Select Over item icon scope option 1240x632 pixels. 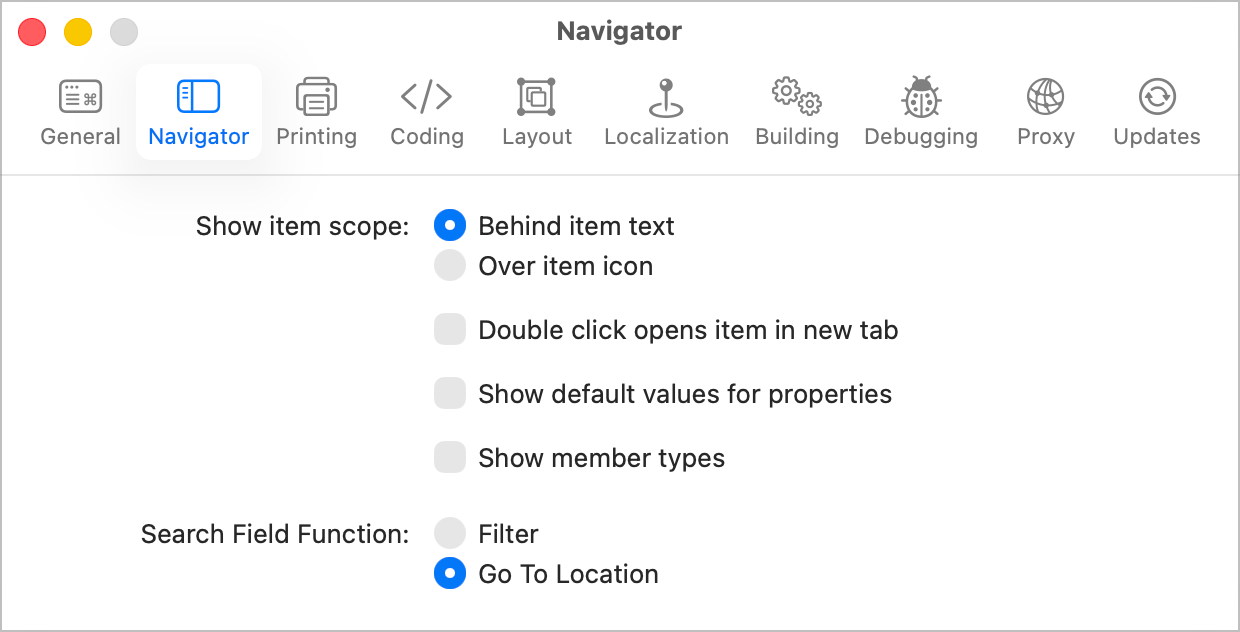pos(450,265)
